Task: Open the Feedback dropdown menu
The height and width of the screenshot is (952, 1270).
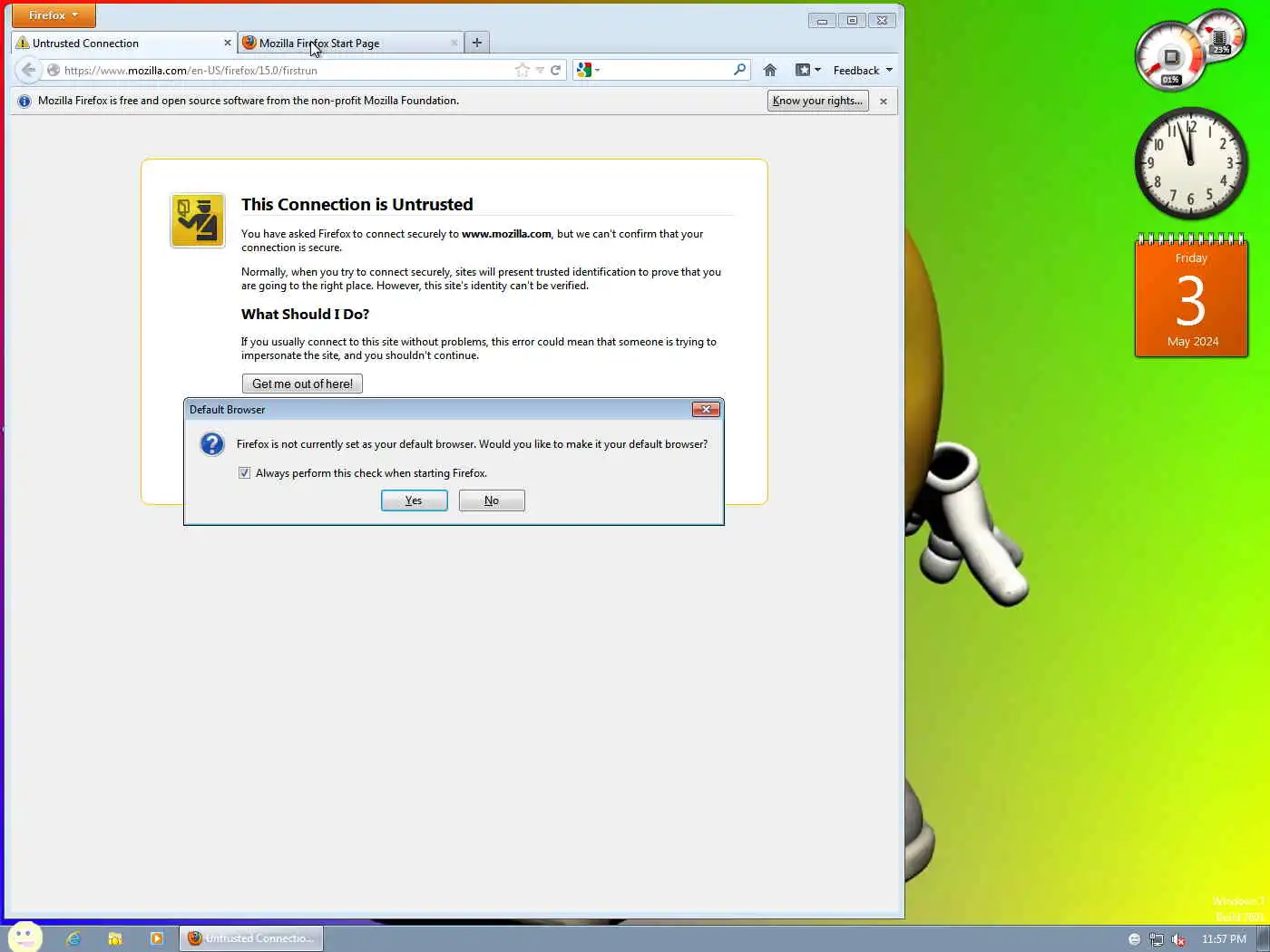Action: pos(863,70)
